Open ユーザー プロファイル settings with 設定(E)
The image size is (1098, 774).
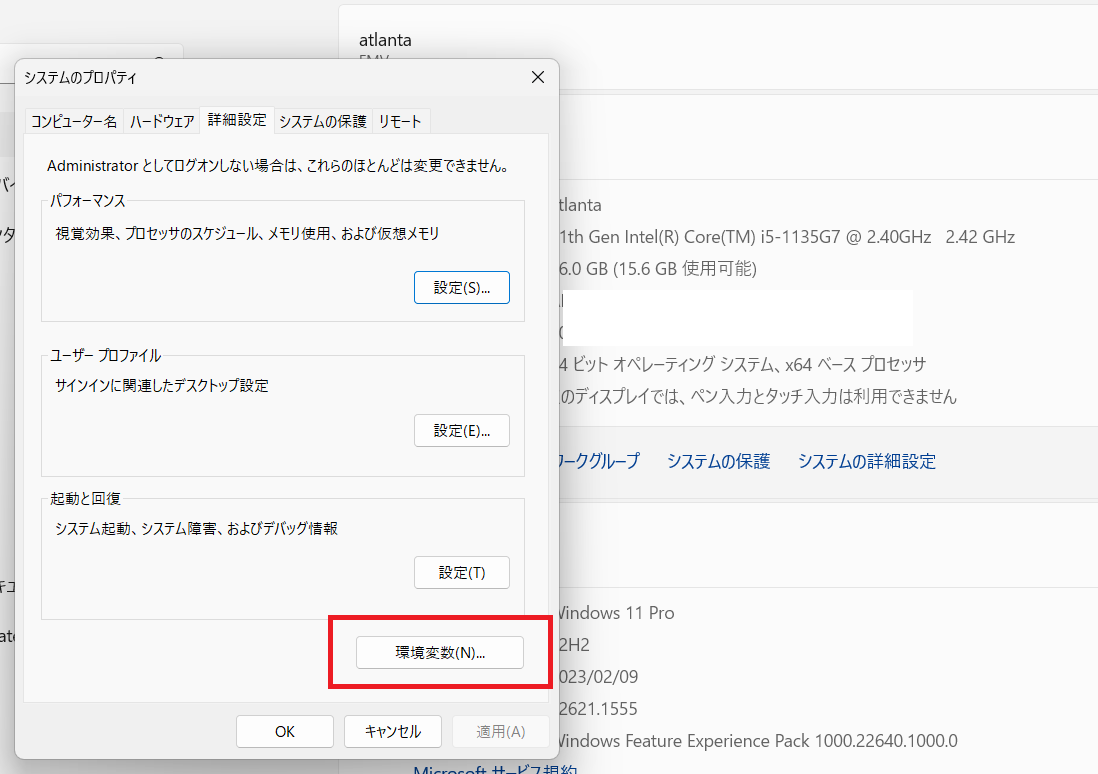point(461,430)
